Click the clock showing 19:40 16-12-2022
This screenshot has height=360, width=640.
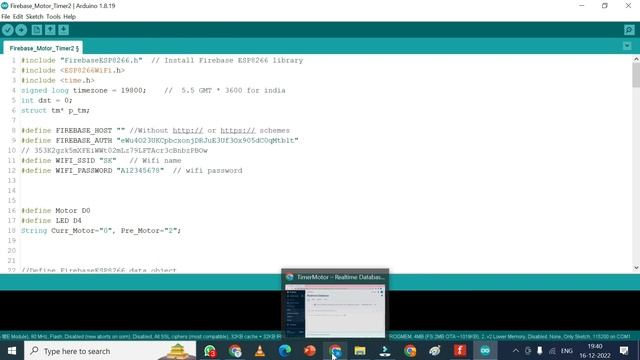tap(595, 351)
